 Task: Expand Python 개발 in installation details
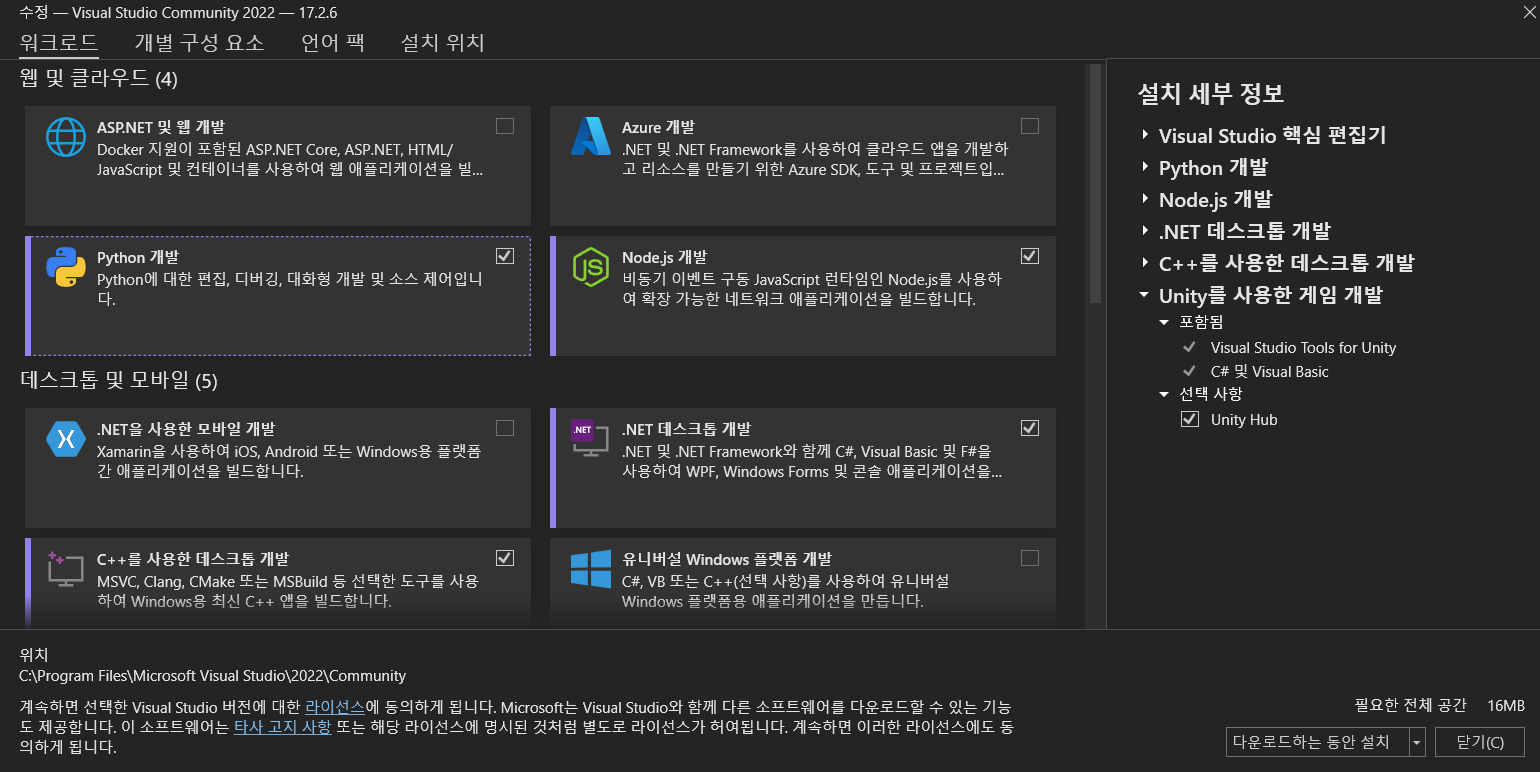click(x=1145, y=167)
